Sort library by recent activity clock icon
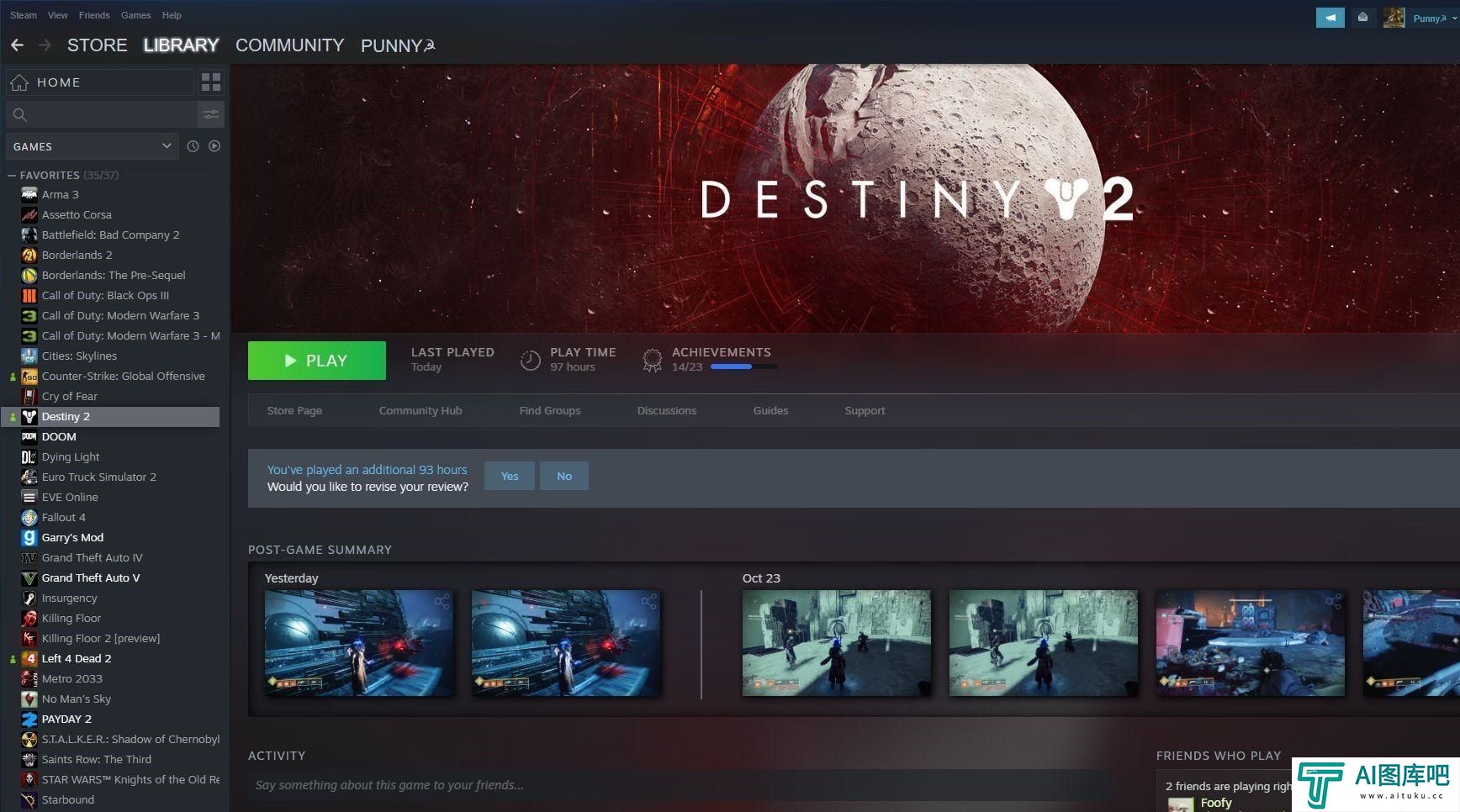 (193, 146)
